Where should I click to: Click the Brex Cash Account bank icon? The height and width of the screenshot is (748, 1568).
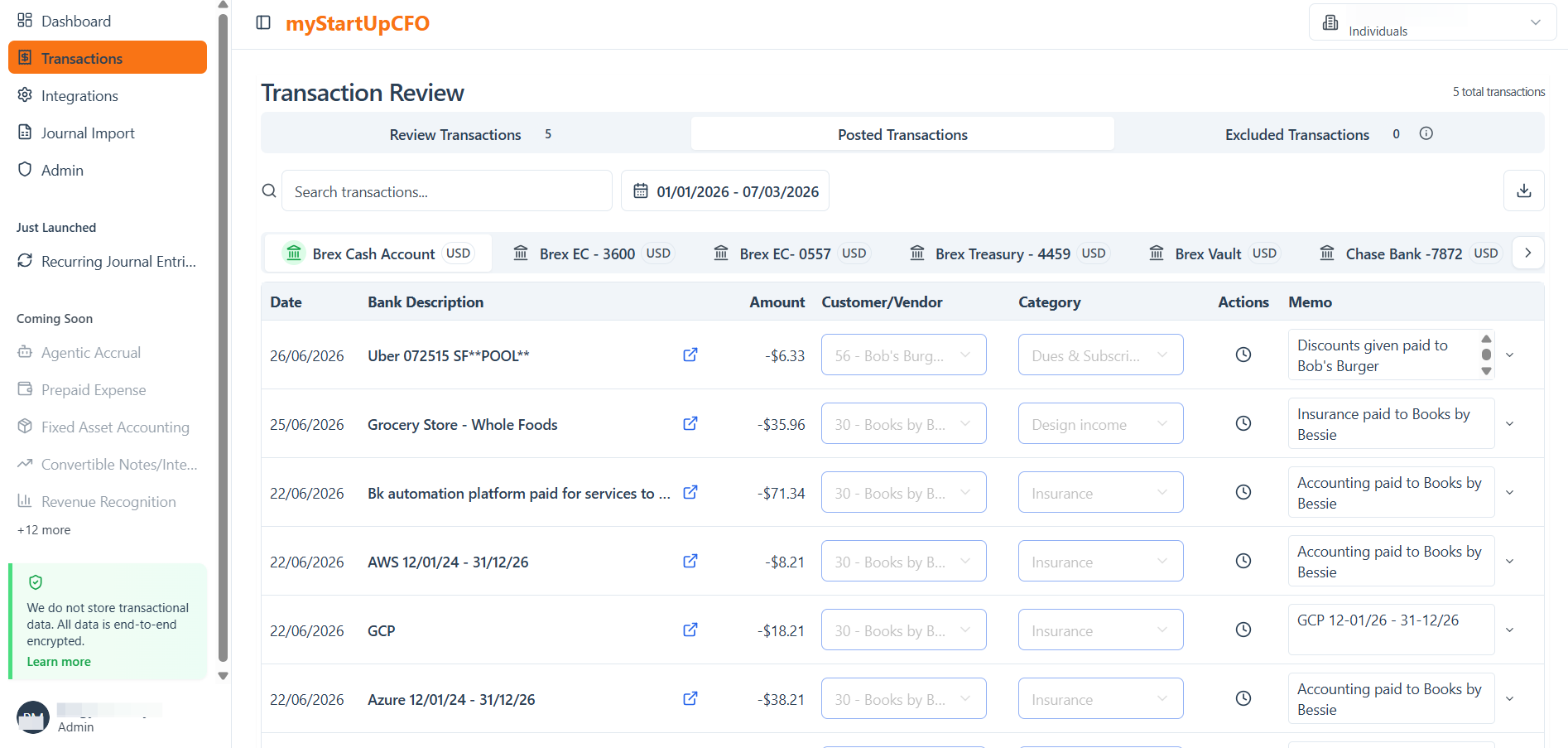click(x=294, y=253)
